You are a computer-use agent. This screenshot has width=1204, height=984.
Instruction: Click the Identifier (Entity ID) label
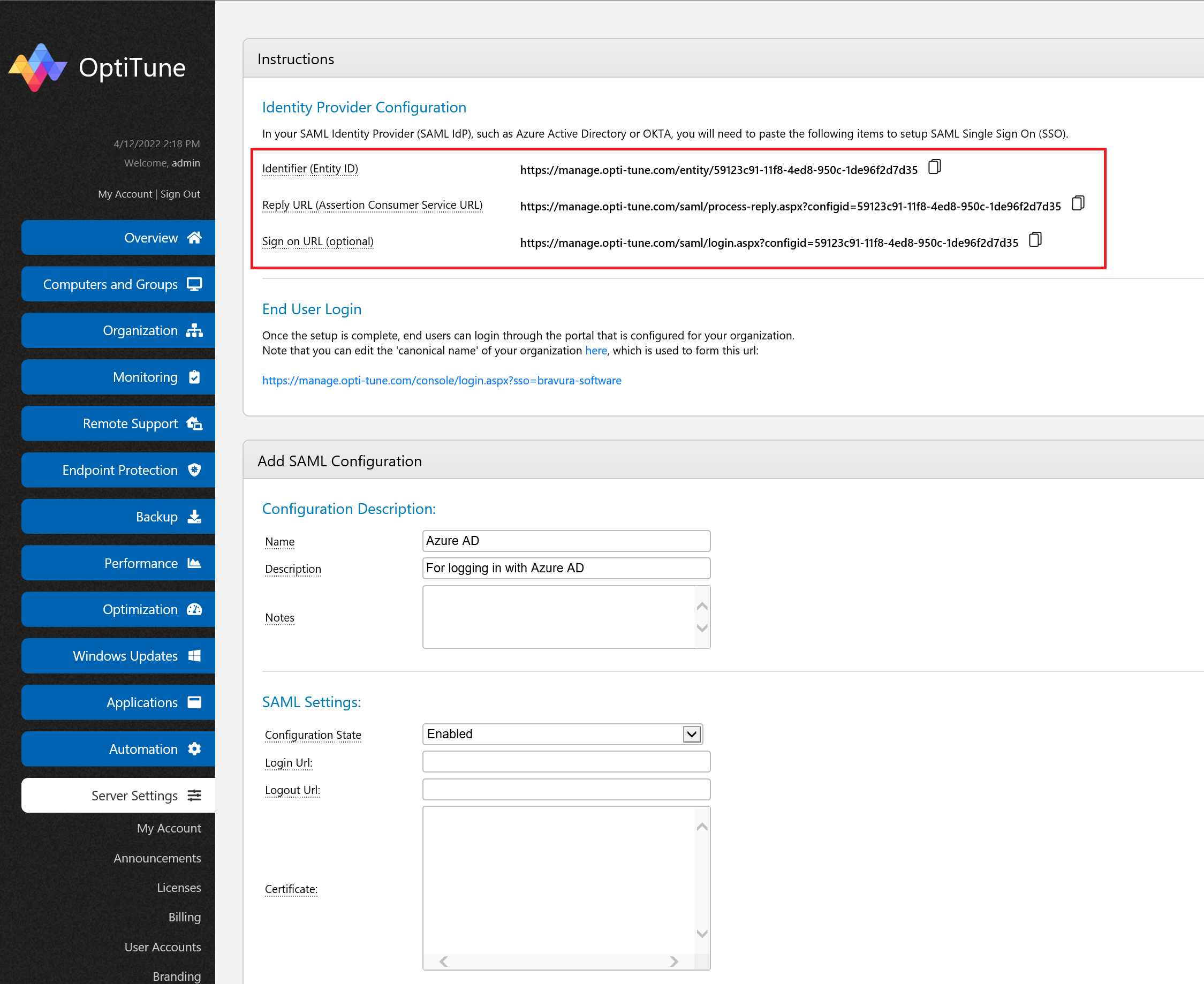tap(310, 168)
